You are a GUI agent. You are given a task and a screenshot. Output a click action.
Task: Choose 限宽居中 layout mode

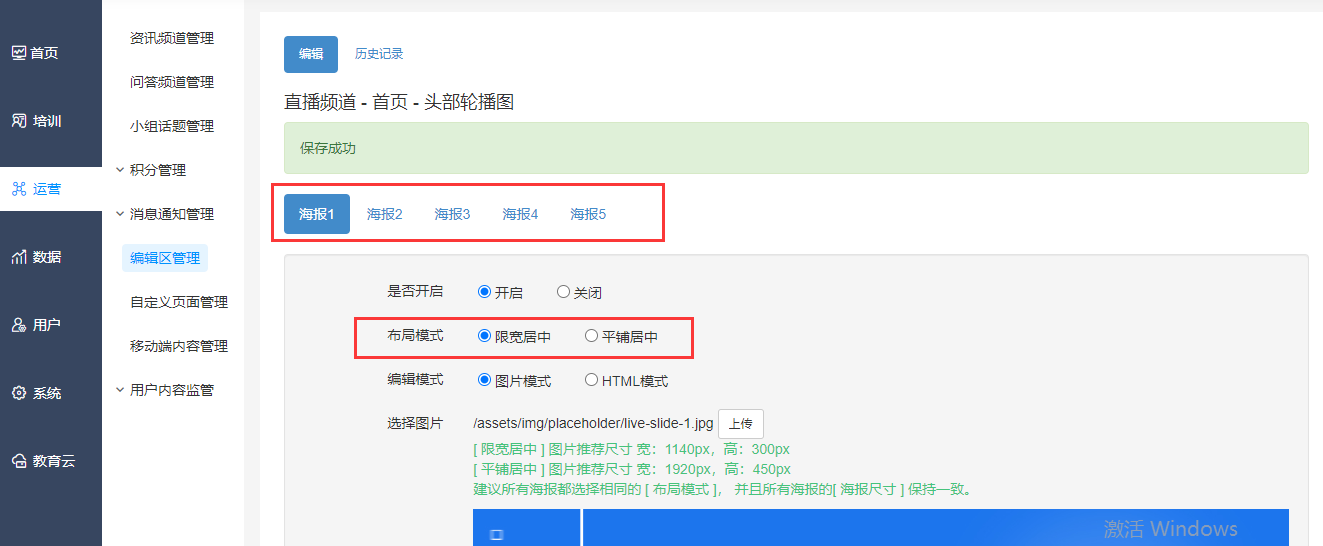[484, 336]
